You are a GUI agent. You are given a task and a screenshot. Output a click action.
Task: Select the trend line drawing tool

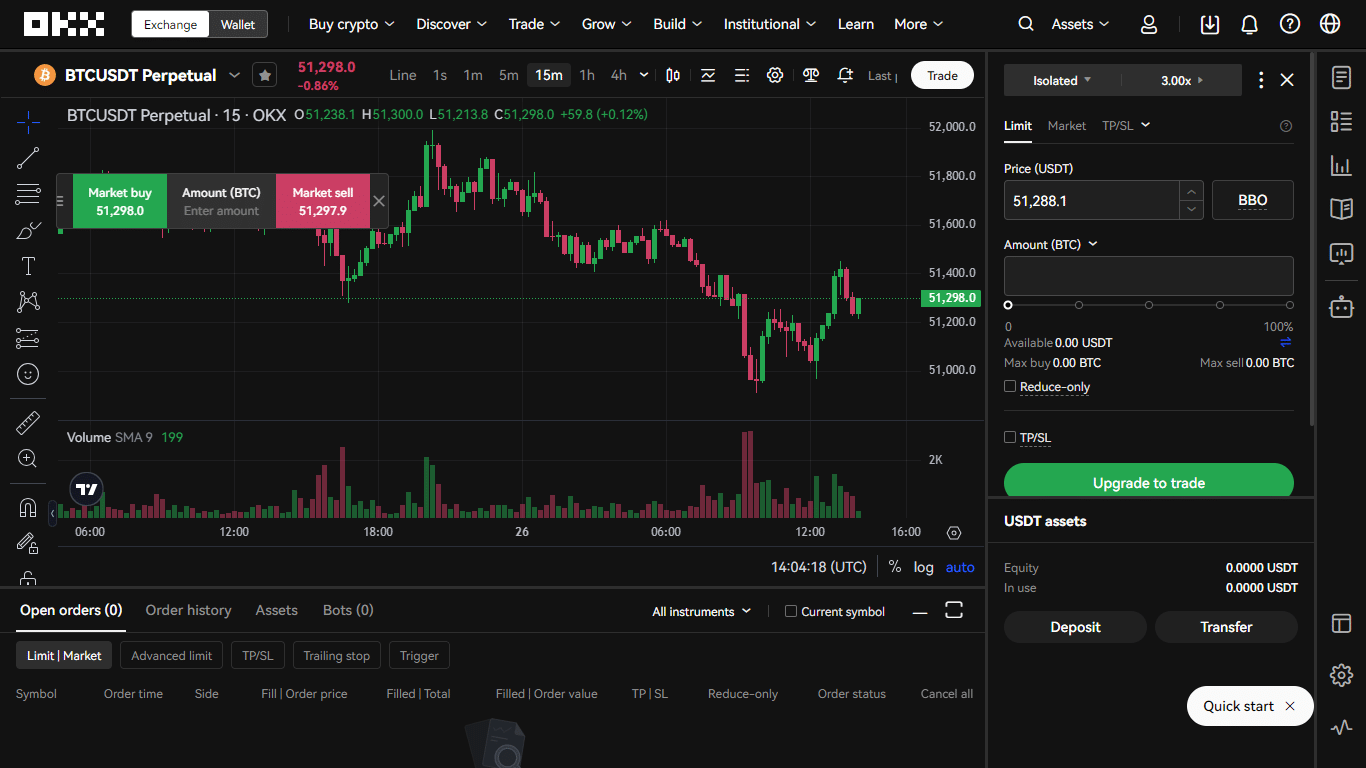[x=28, y=157]
